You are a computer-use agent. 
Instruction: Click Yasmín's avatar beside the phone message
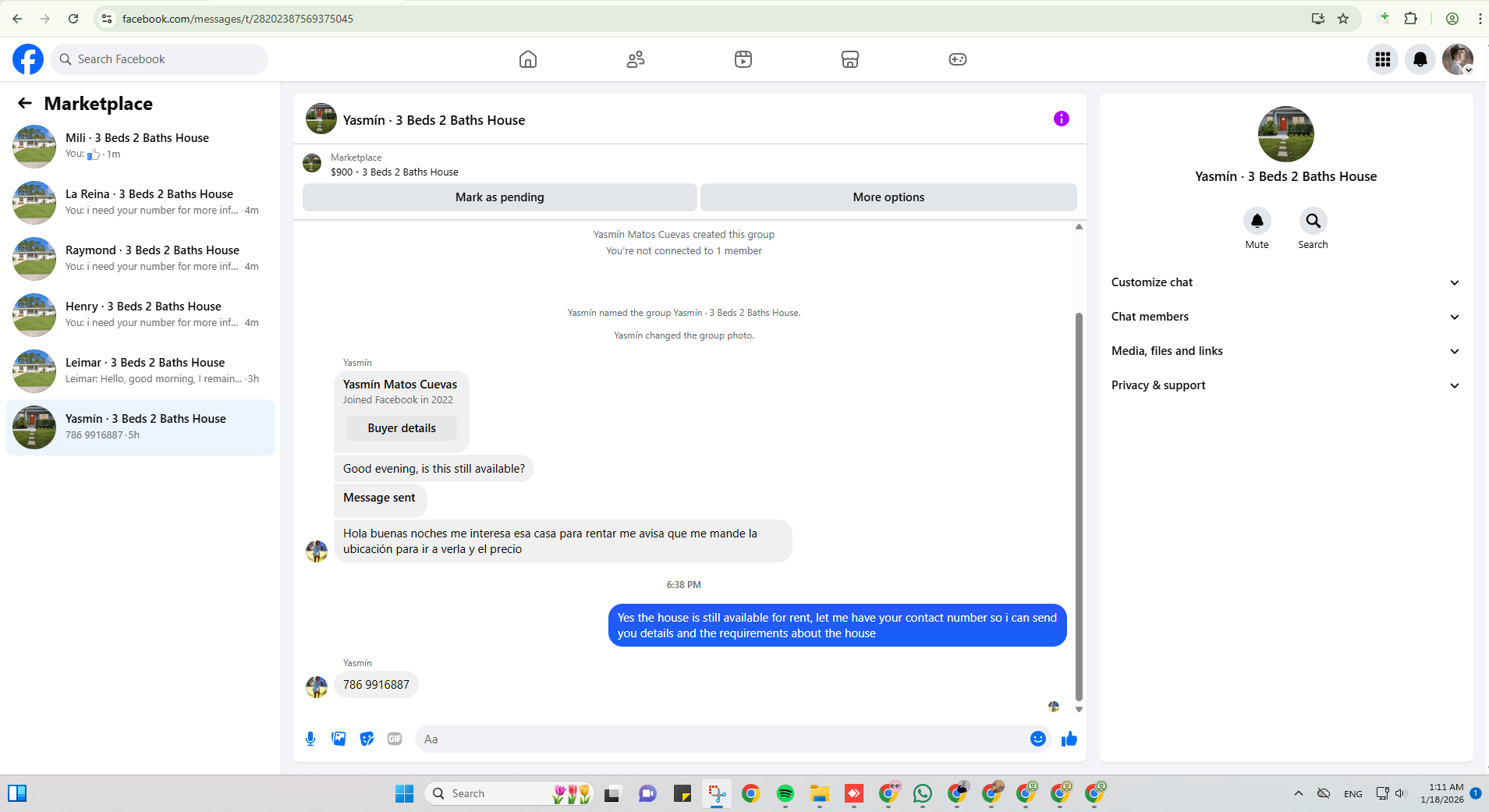click(x=317, y=687)
